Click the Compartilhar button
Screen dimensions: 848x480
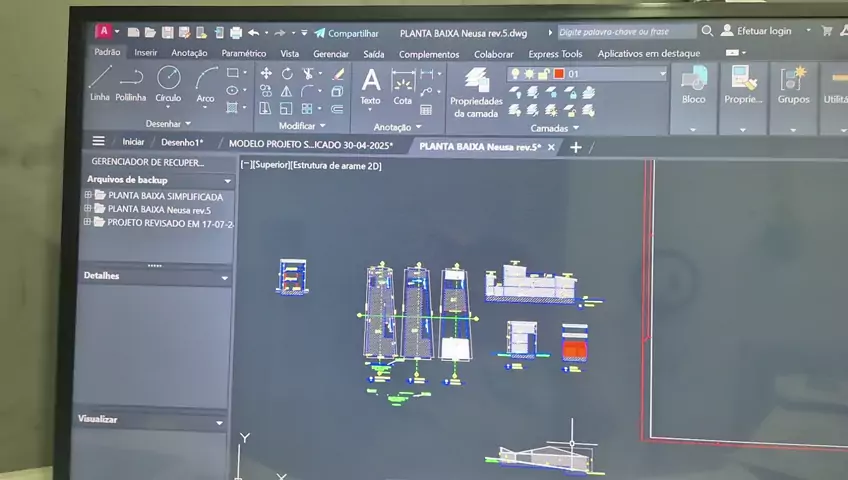tap(345, 33)
